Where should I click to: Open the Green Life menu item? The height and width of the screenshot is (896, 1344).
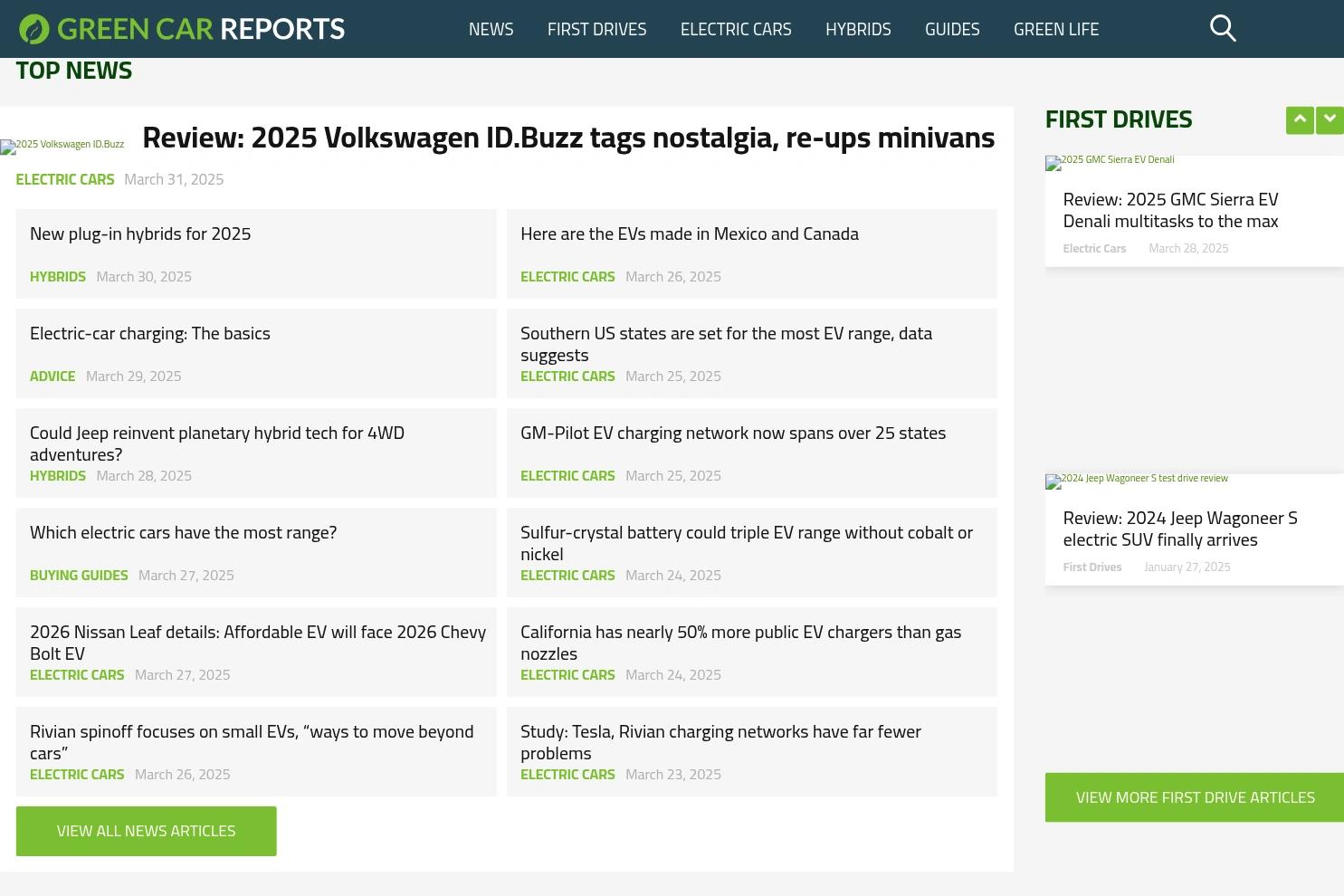[x=1056, y=29]
